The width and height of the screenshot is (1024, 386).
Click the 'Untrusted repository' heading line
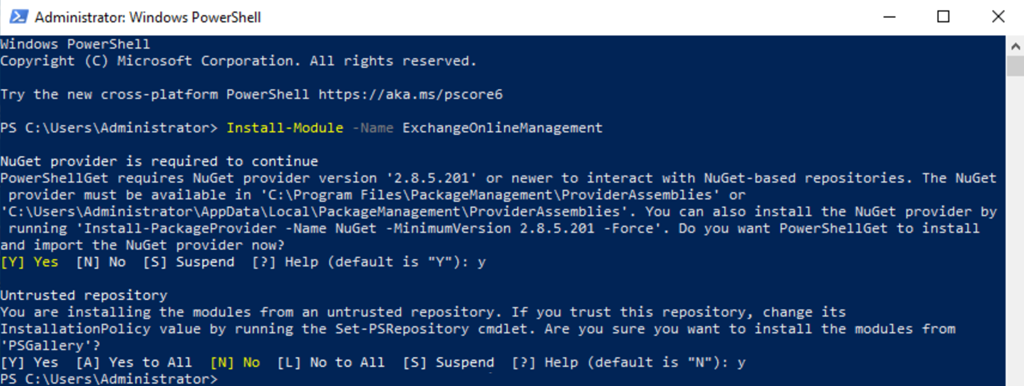(x=84, y=295)
